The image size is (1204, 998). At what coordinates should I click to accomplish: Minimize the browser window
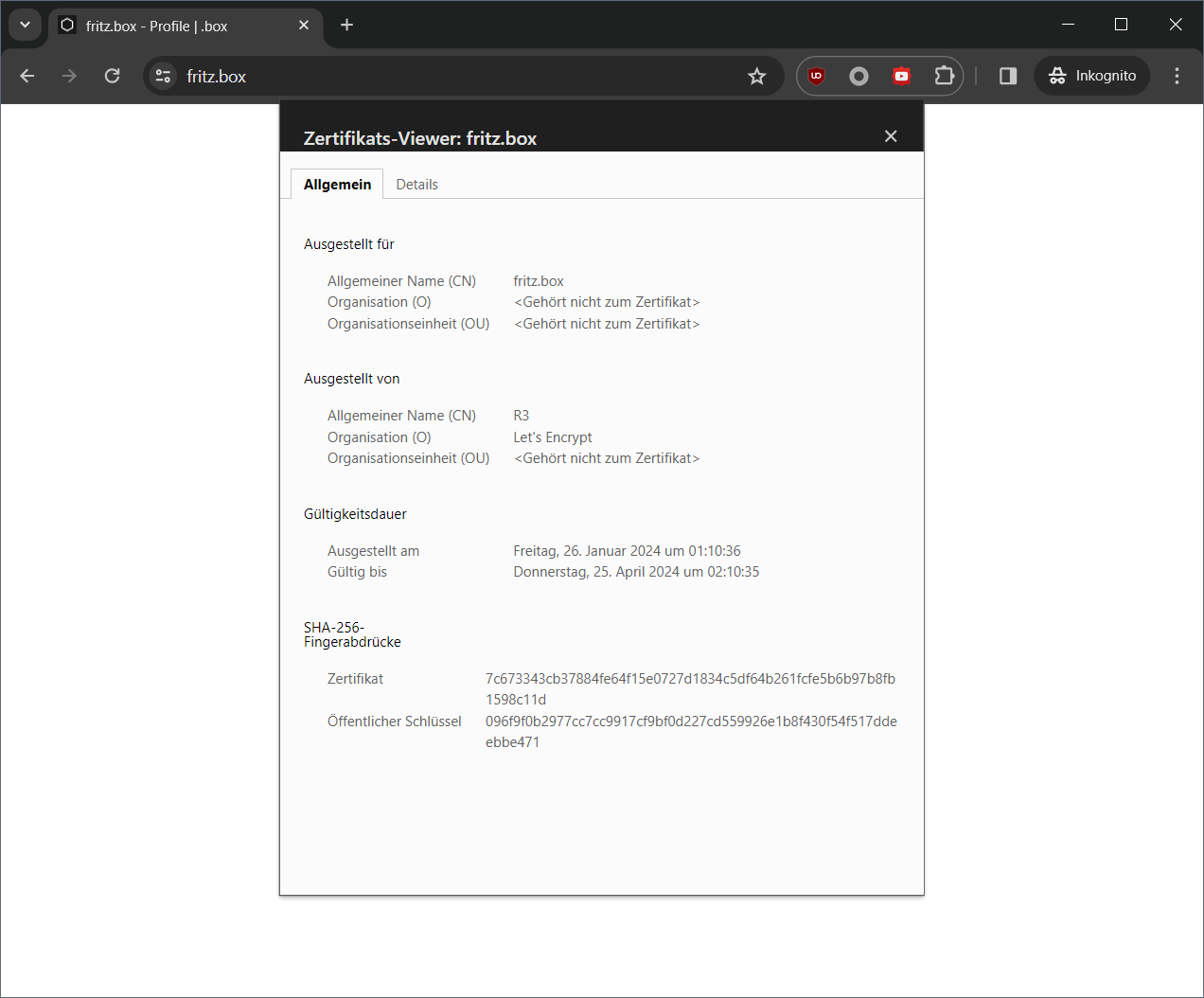[1068, 25]
